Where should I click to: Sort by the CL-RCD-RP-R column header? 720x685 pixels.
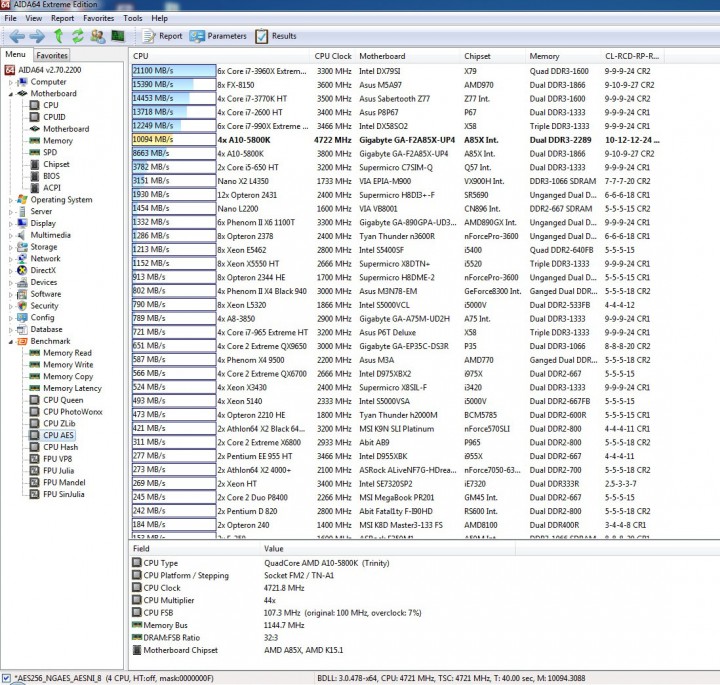pos(633,56)
